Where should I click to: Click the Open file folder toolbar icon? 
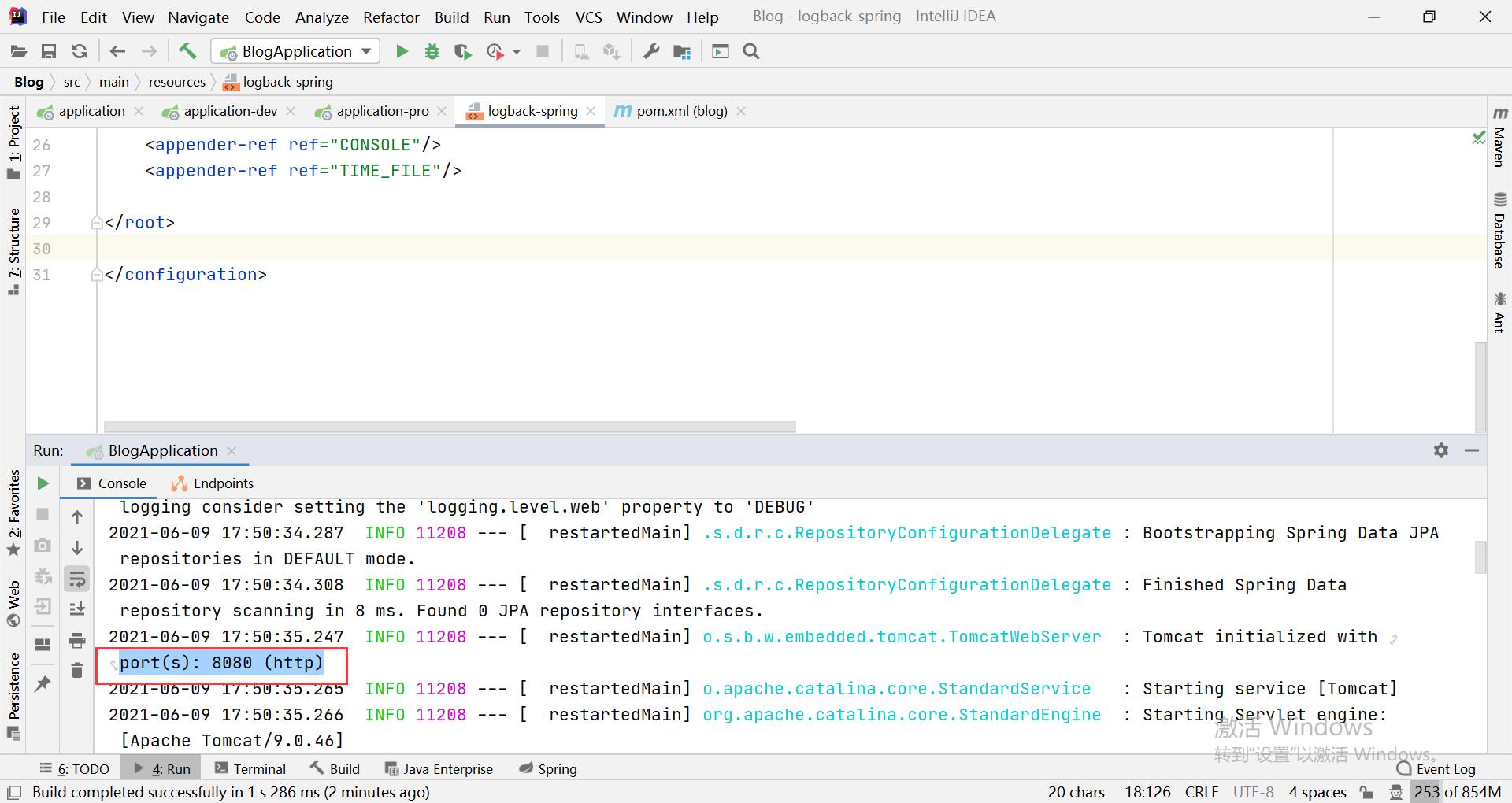(18, 52)
